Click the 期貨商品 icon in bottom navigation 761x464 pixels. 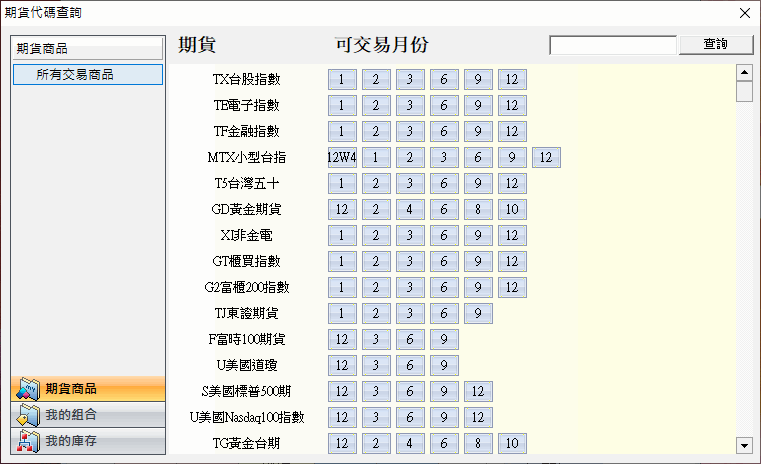click(28, 389)
